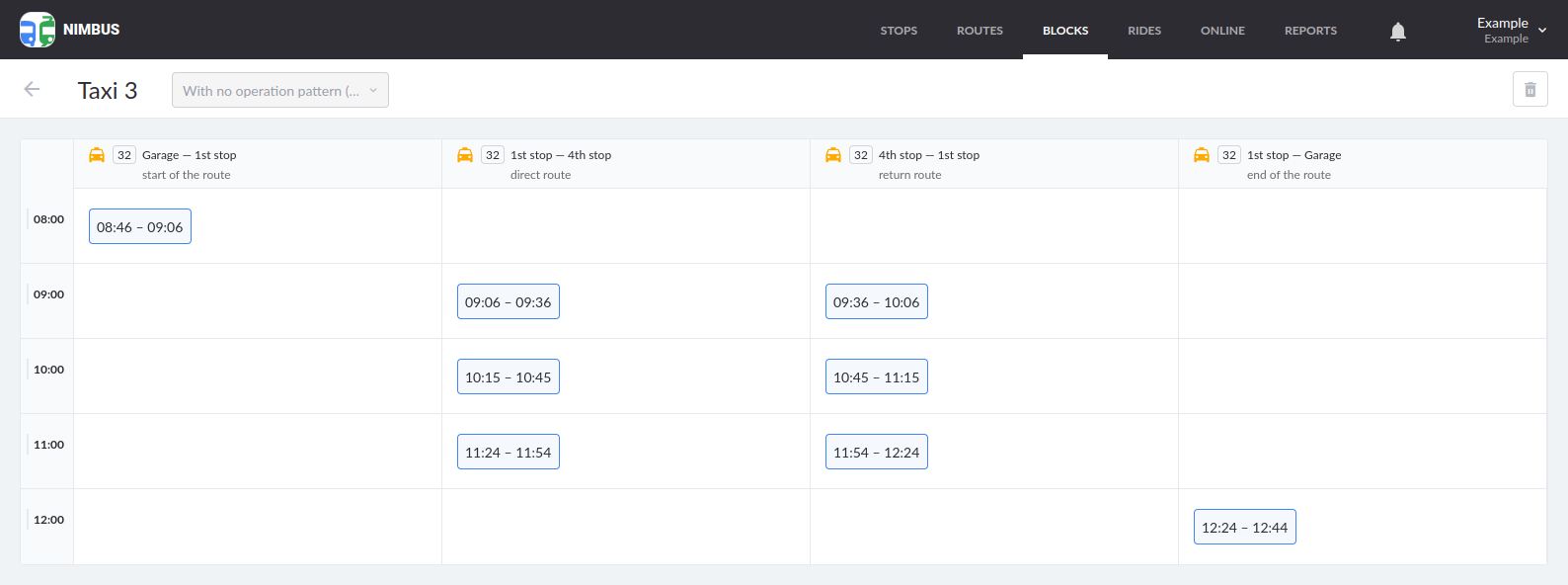Open the notifications bell
The width and height of the screenshot is (1568, 585).
1398,32
